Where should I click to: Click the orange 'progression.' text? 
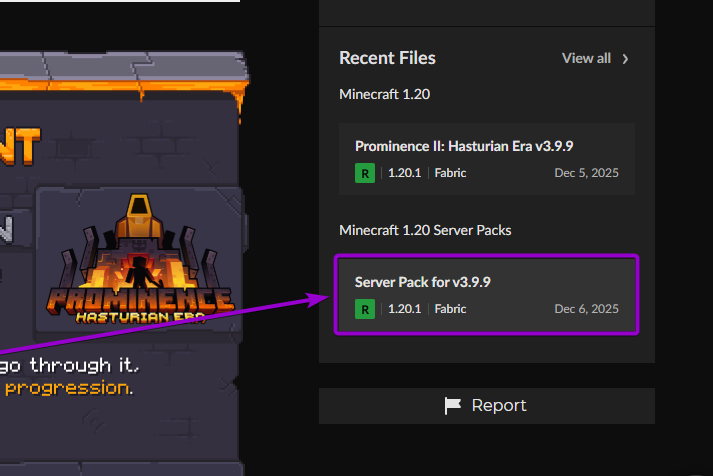pos(69,388)
